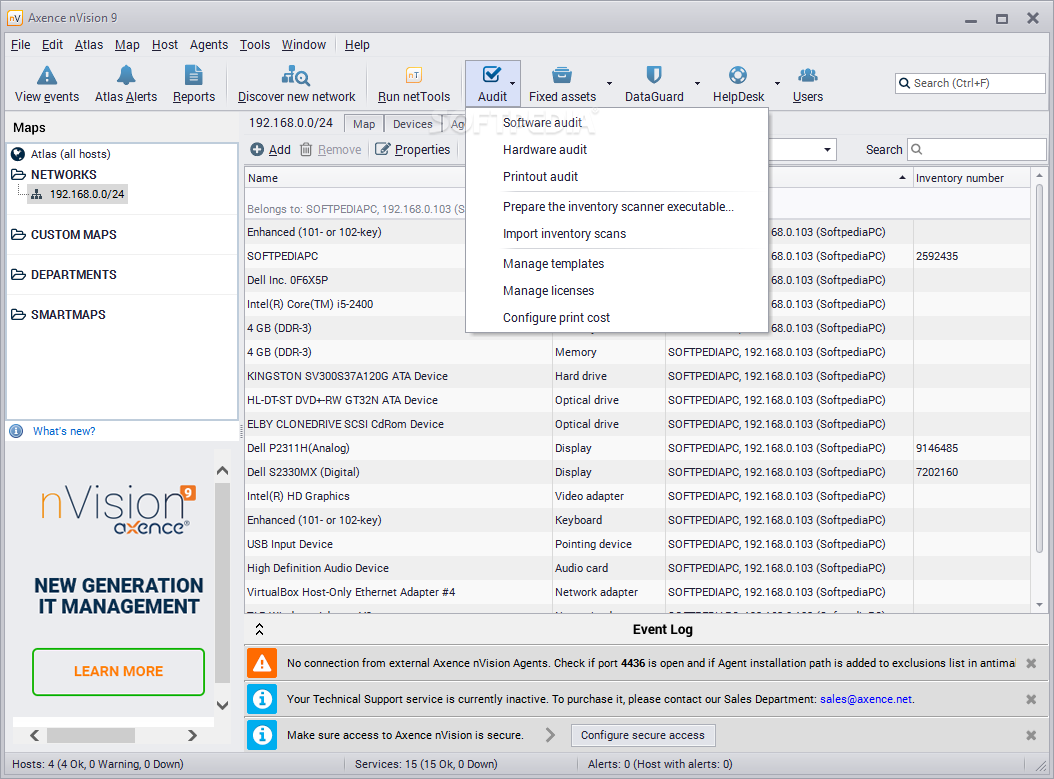Viewport: 1054px width, 779px height.
Task: Open sales@axence.net email link
Action: click(x=866, y=699)
